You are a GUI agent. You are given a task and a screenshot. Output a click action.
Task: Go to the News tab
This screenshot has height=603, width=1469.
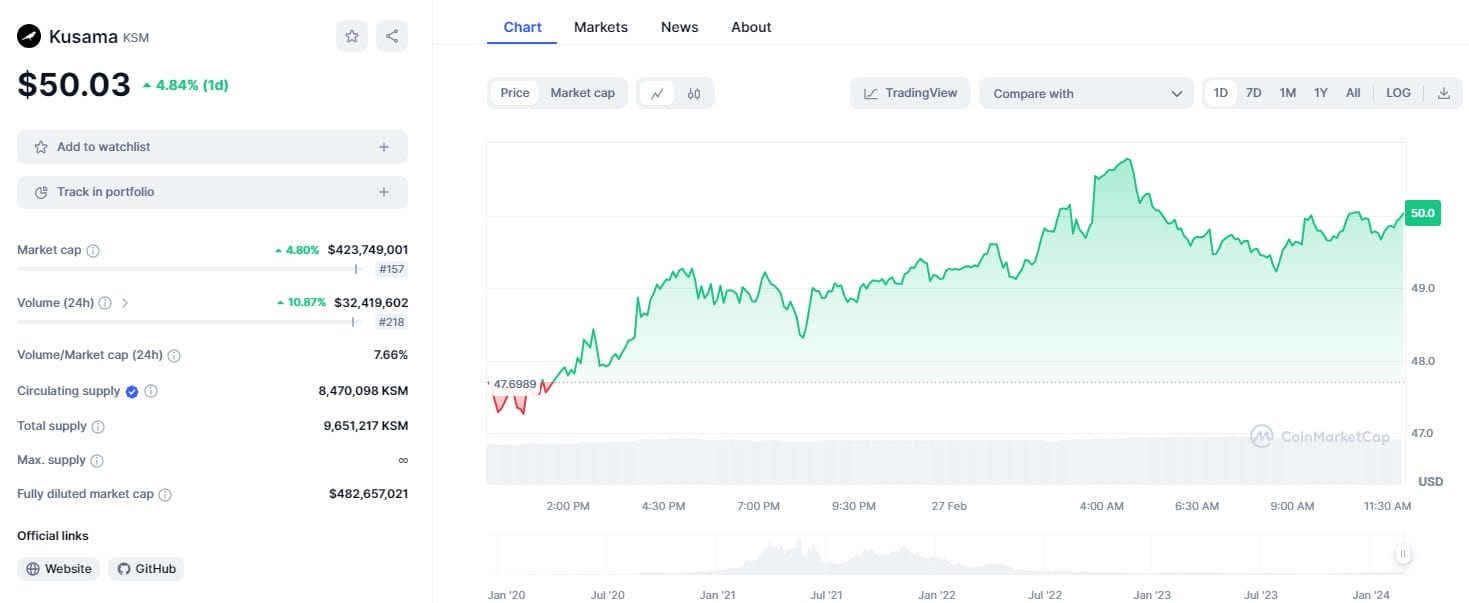pos(679,27)
